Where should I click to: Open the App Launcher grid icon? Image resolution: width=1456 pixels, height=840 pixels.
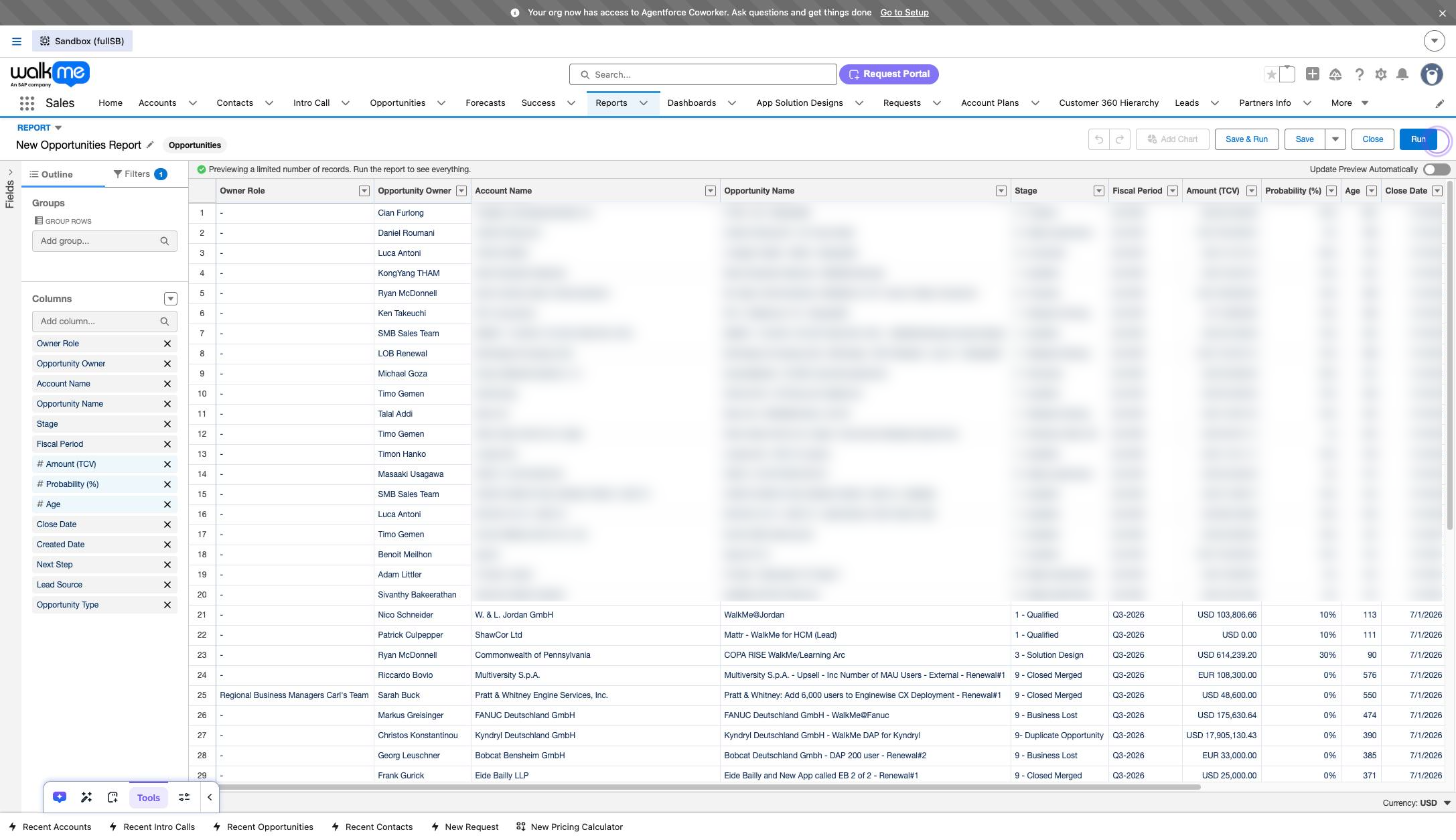(27, 103)
